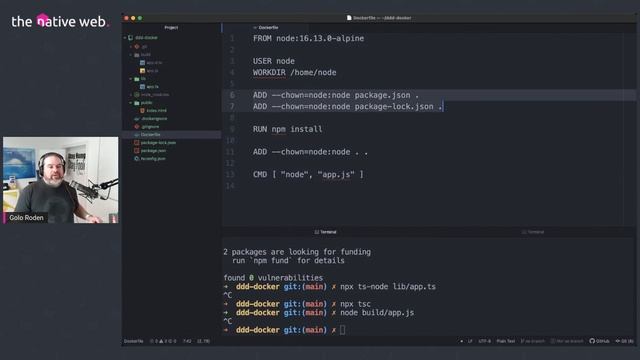Change the UTF-8 encoding selector
The image size is (640, 360).
tap(484, 341)
